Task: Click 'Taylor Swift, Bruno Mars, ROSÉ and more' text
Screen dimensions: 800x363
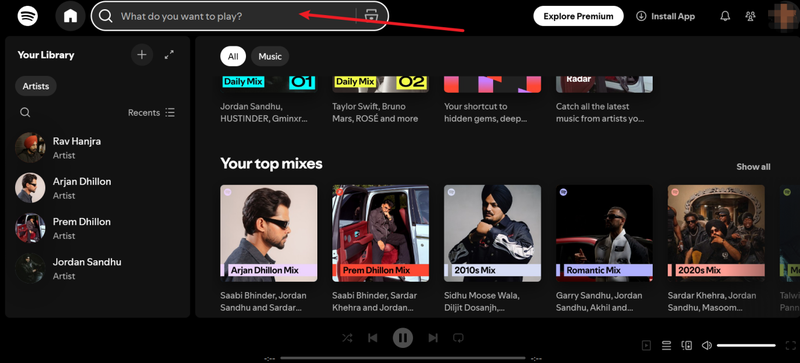Action: 375,112
